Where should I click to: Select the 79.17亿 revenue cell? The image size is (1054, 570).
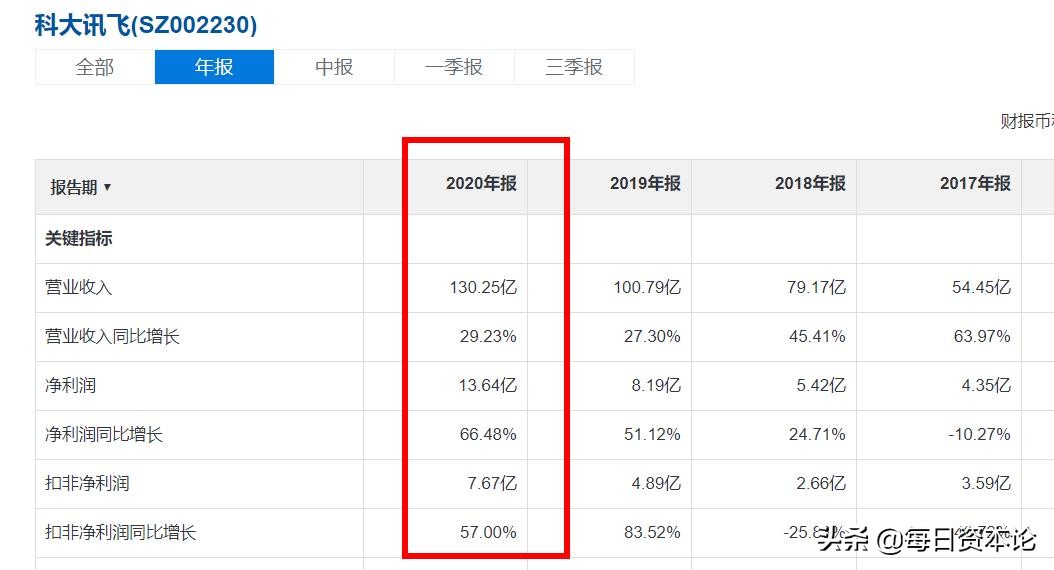(x=817, y=288)
